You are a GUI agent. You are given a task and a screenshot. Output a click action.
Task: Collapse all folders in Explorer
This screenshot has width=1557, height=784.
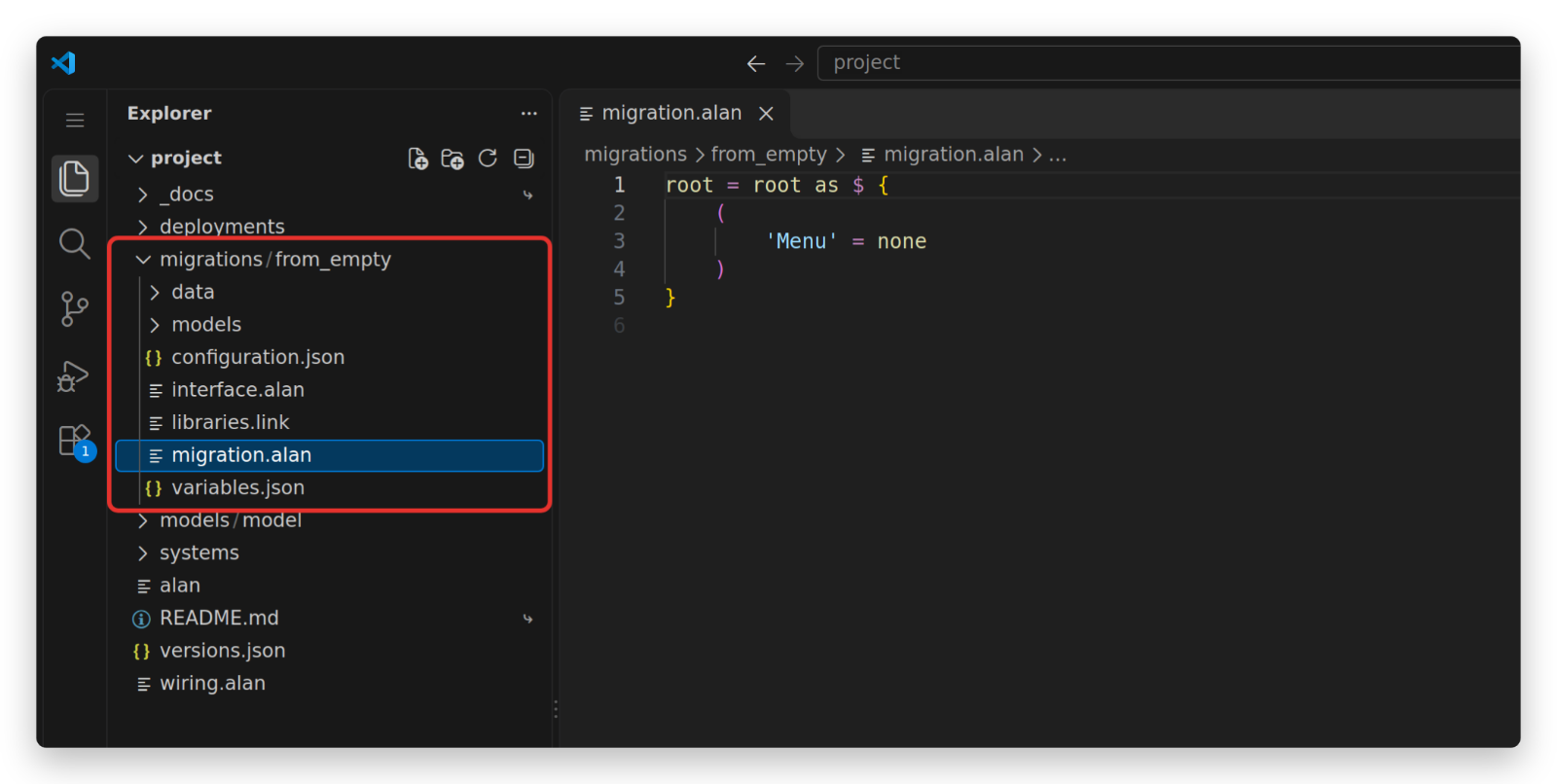[x=524, y=158]
